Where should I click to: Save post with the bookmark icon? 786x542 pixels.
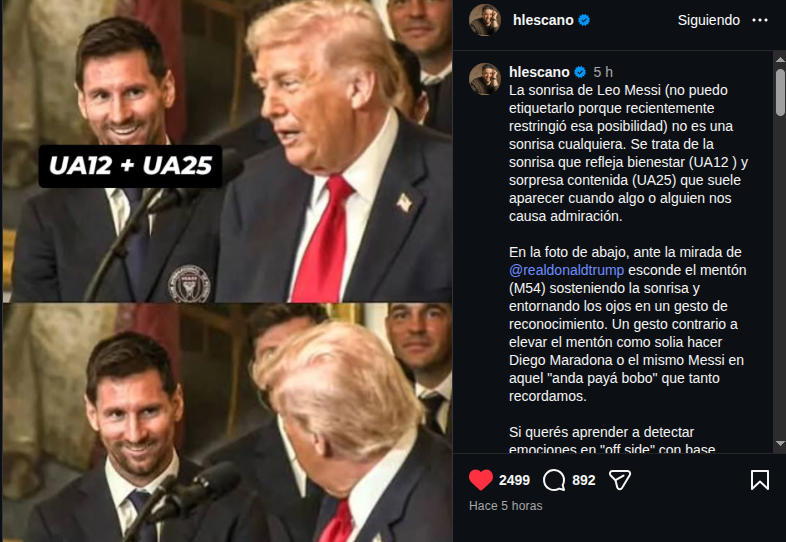[760, 480]
